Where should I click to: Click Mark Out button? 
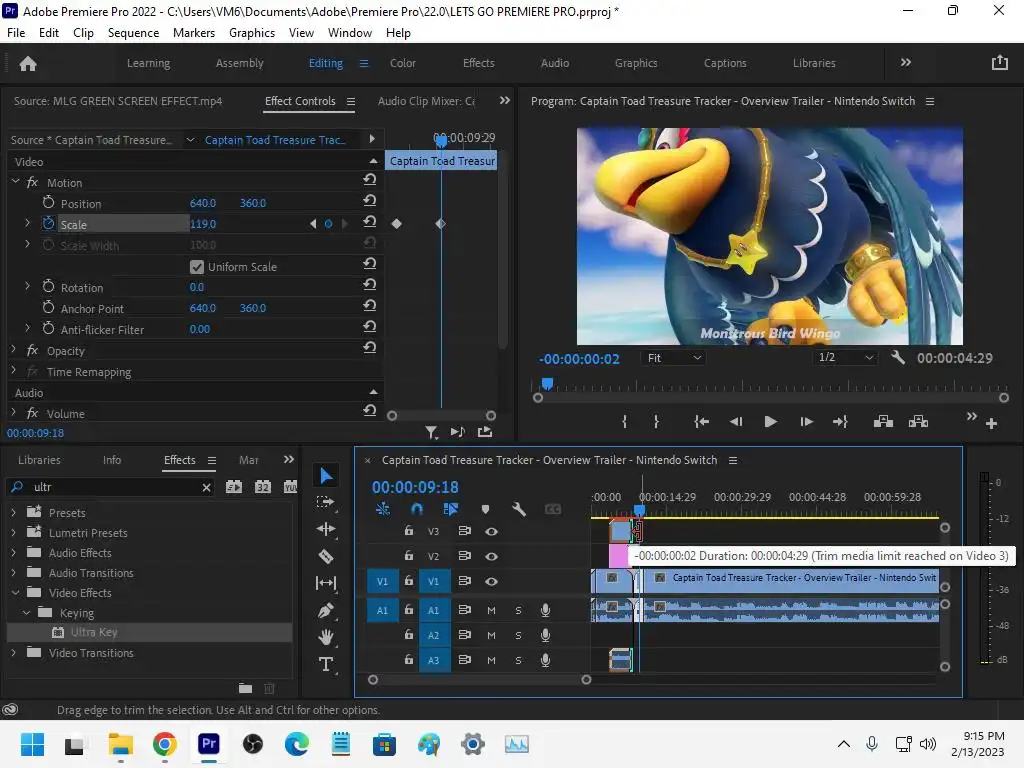click(656, 422)
